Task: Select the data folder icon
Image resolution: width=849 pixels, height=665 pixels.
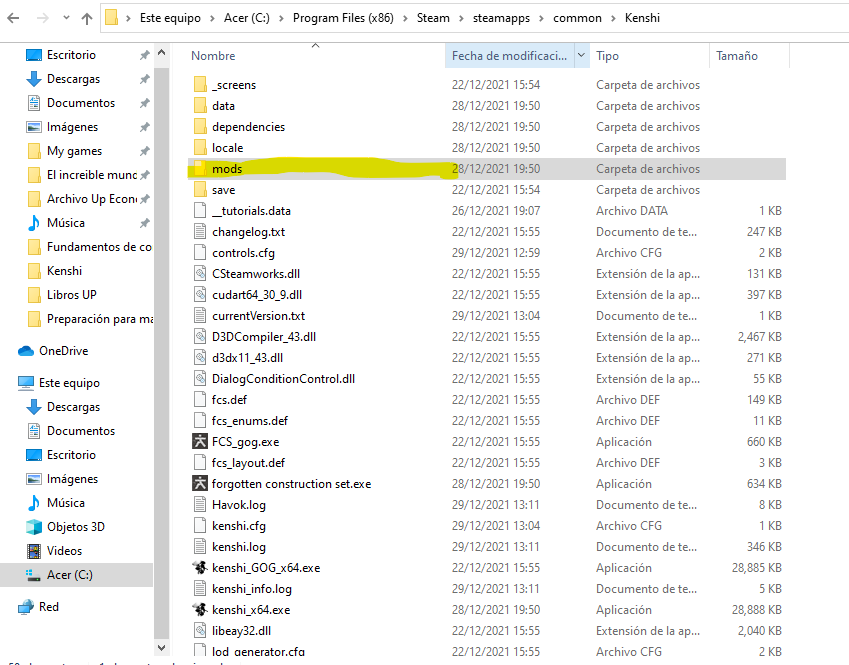Action: pyautogui.click(x=200, y=106)
